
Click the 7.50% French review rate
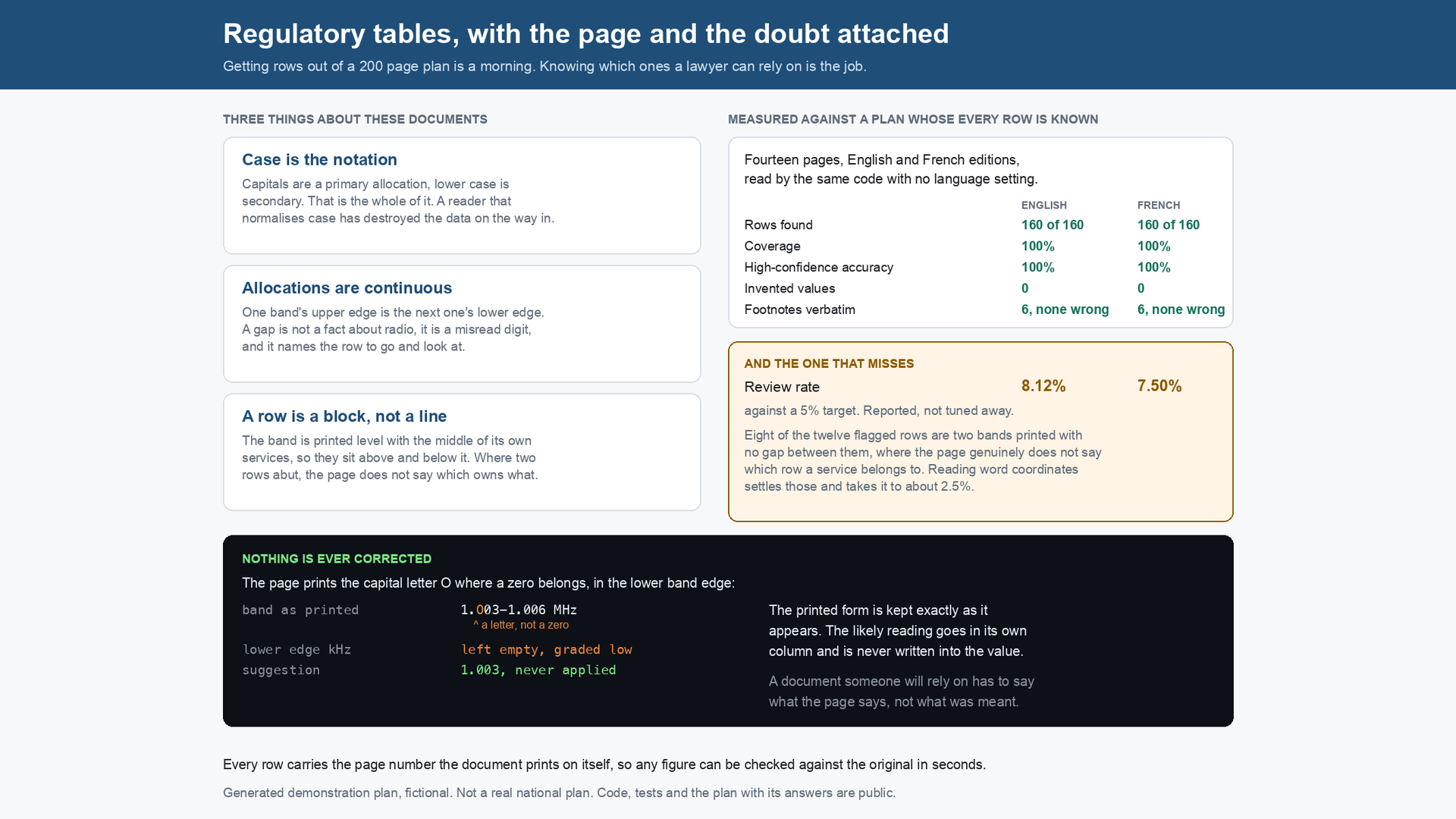1159,386
